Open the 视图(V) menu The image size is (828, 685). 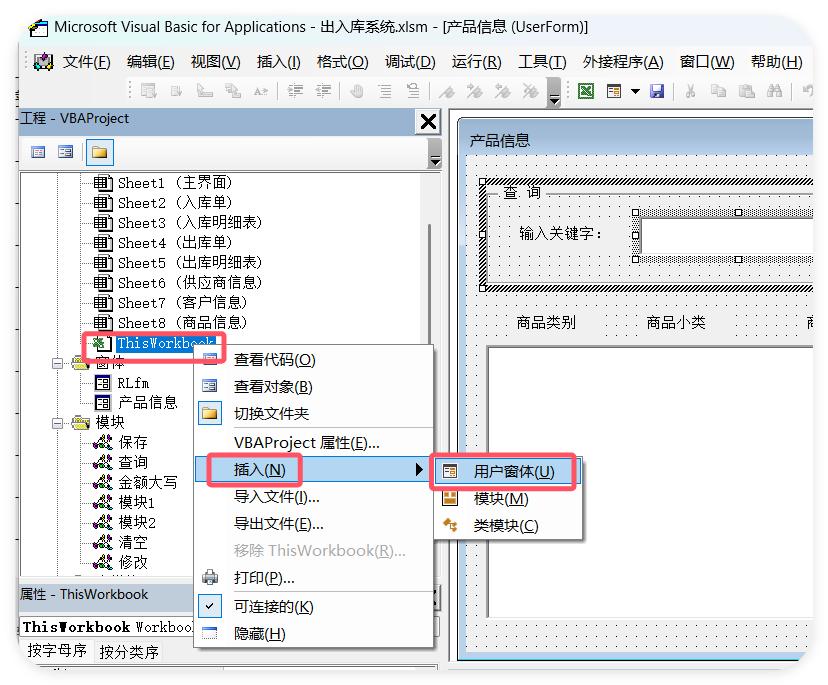(215, 62)
